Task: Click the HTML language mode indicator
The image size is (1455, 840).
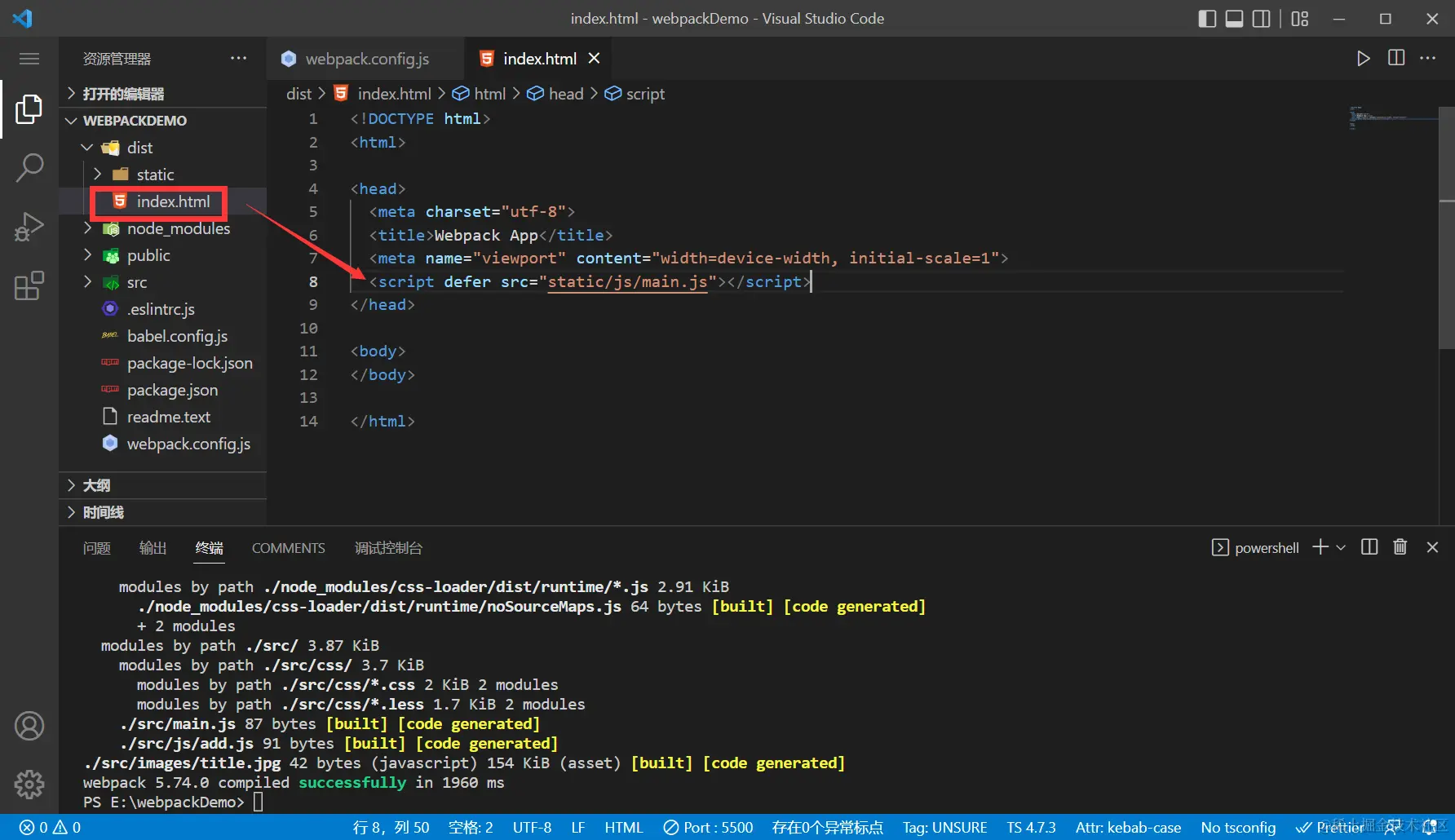Action: click(x=623, y=827)
